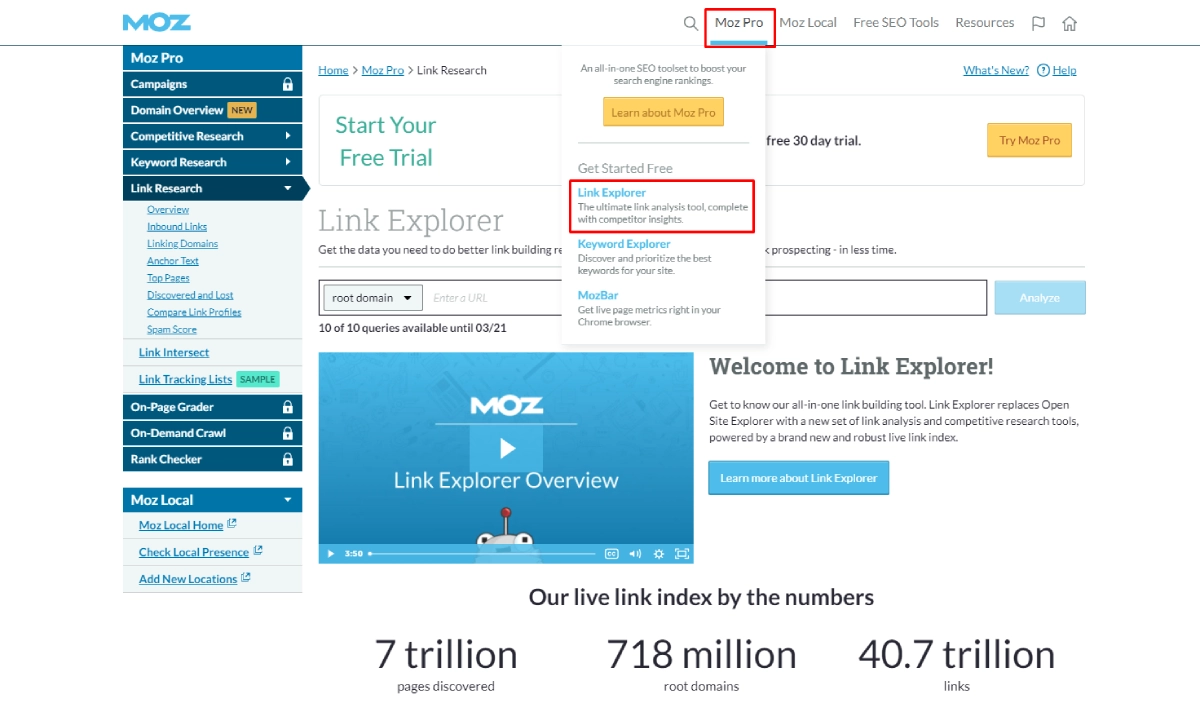The image size is (1200, 712).
Task: Click the lock icon beside On-Demand Crawl
Action: 288,433
